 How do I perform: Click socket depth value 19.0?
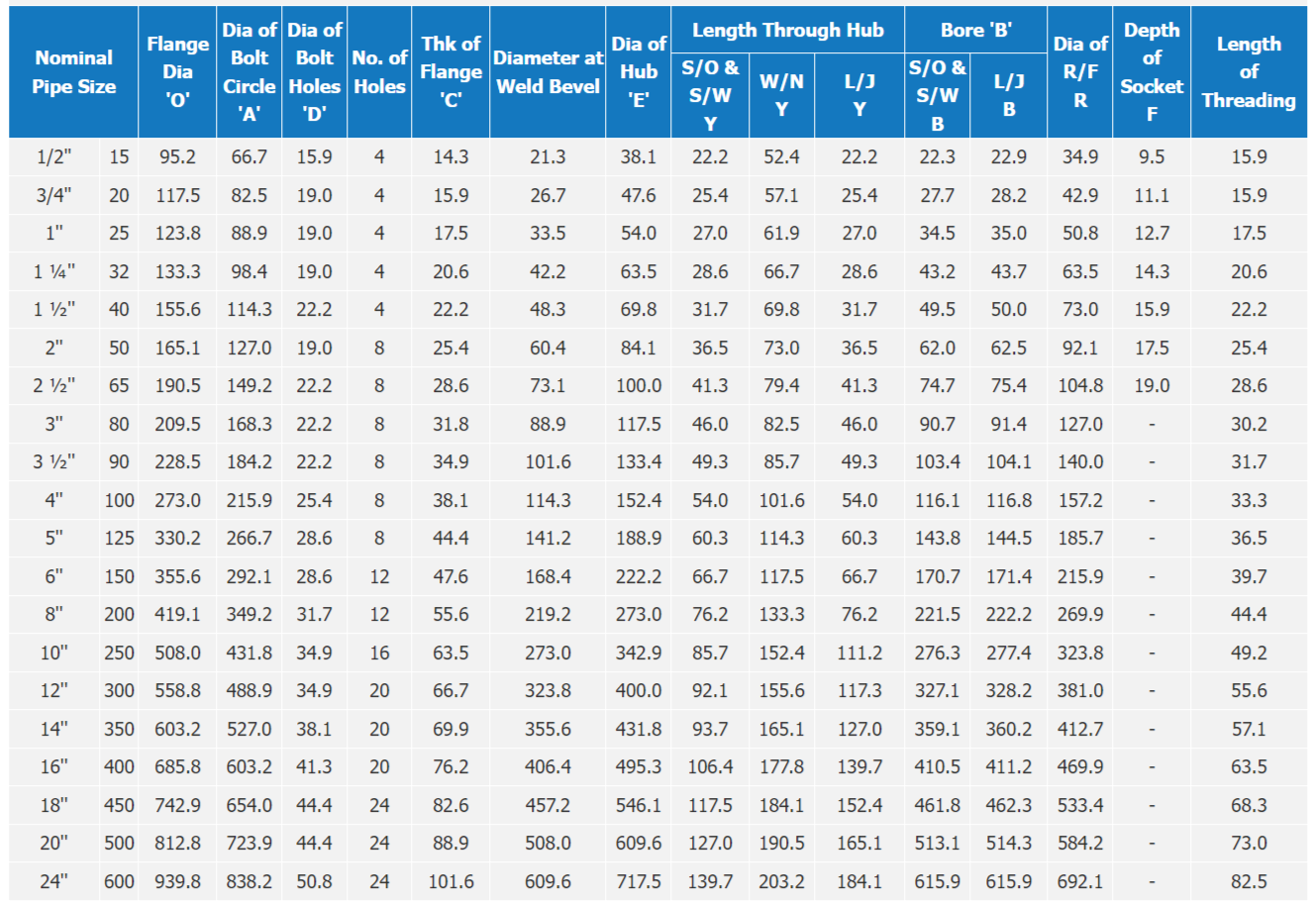1152,386
